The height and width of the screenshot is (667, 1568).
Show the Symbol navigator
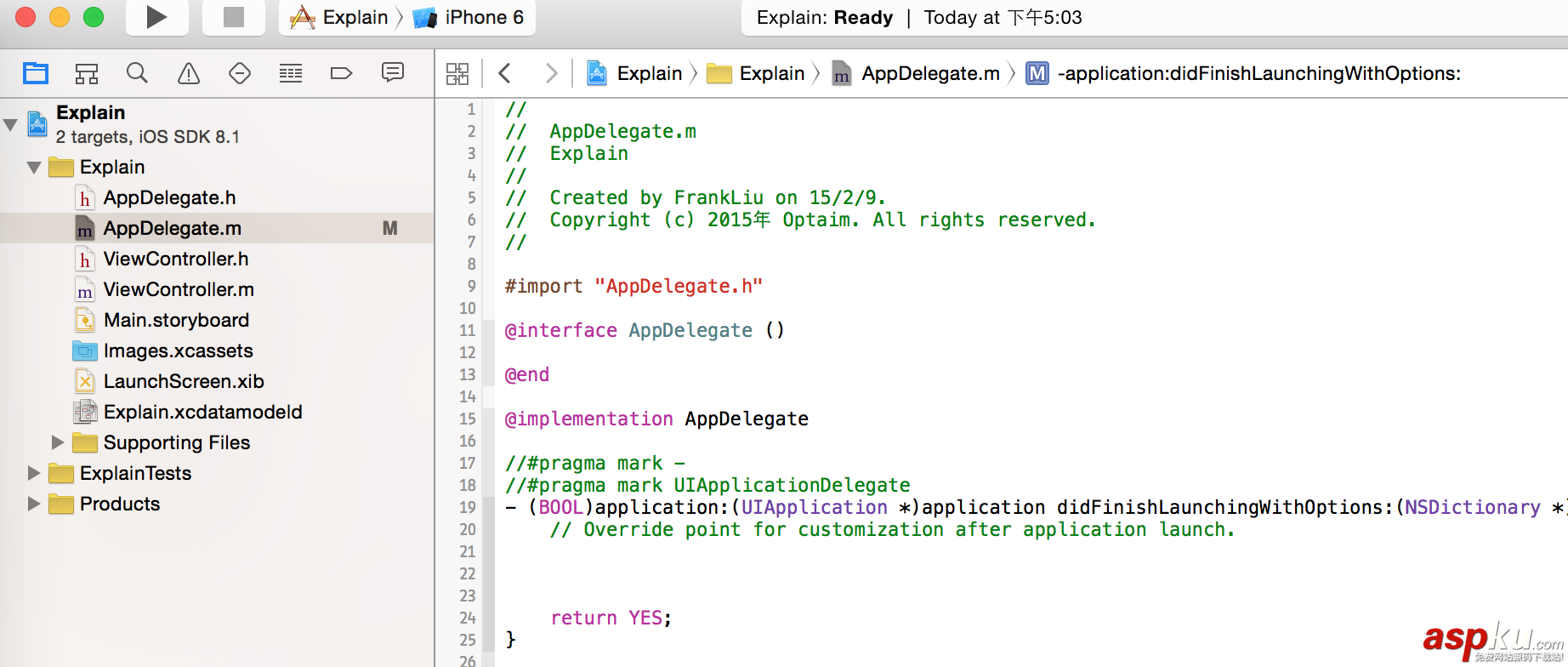87,74
